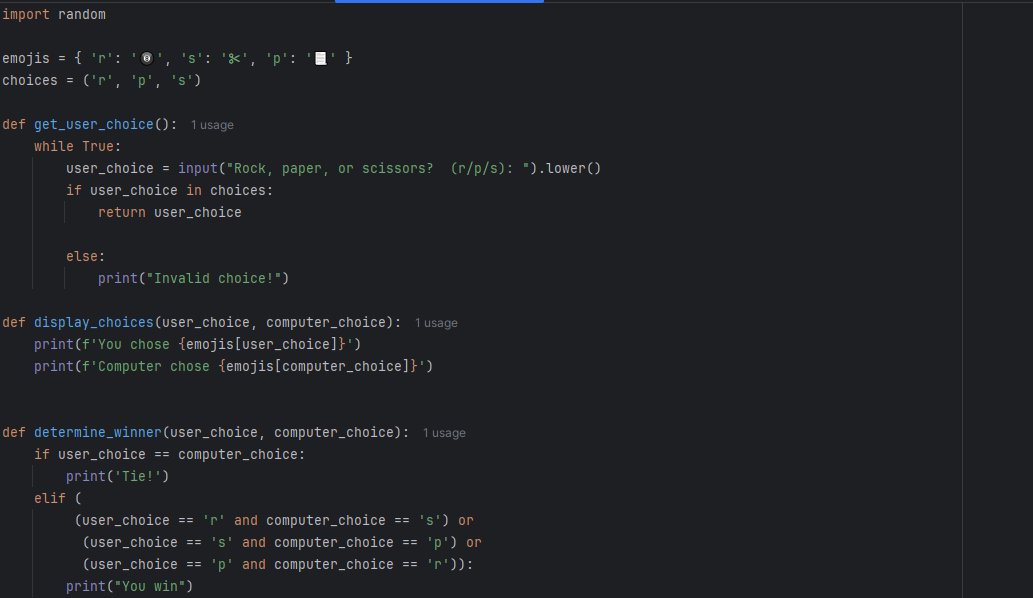Click the print("Invalid choice!") statement

point(194,279)
